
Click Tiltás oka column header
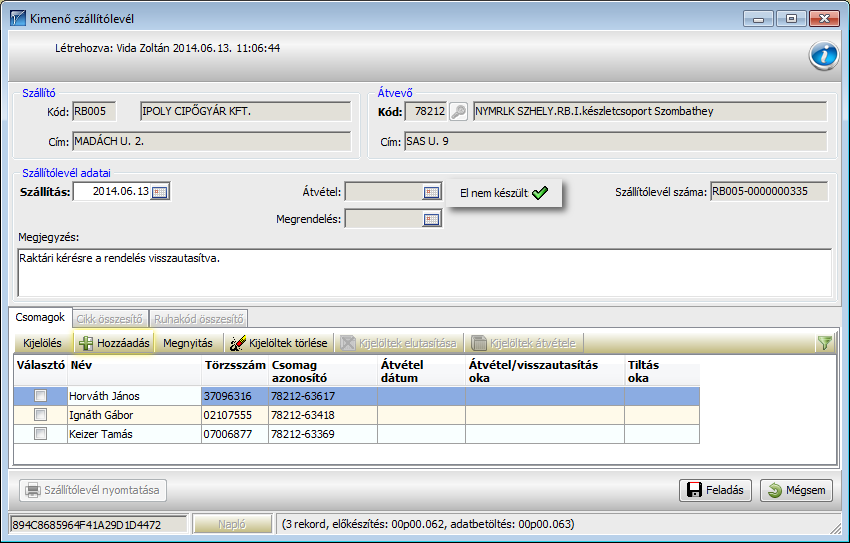[662, 371]
